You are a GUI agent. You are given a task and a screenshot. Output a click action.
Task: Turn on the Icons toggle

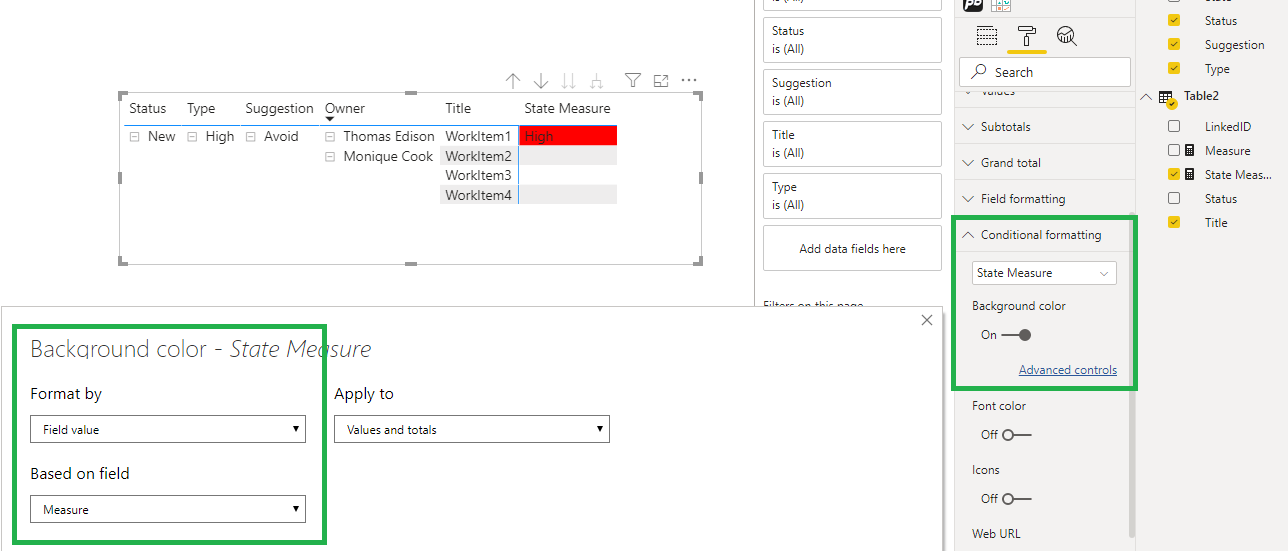tap(1016, 499)
